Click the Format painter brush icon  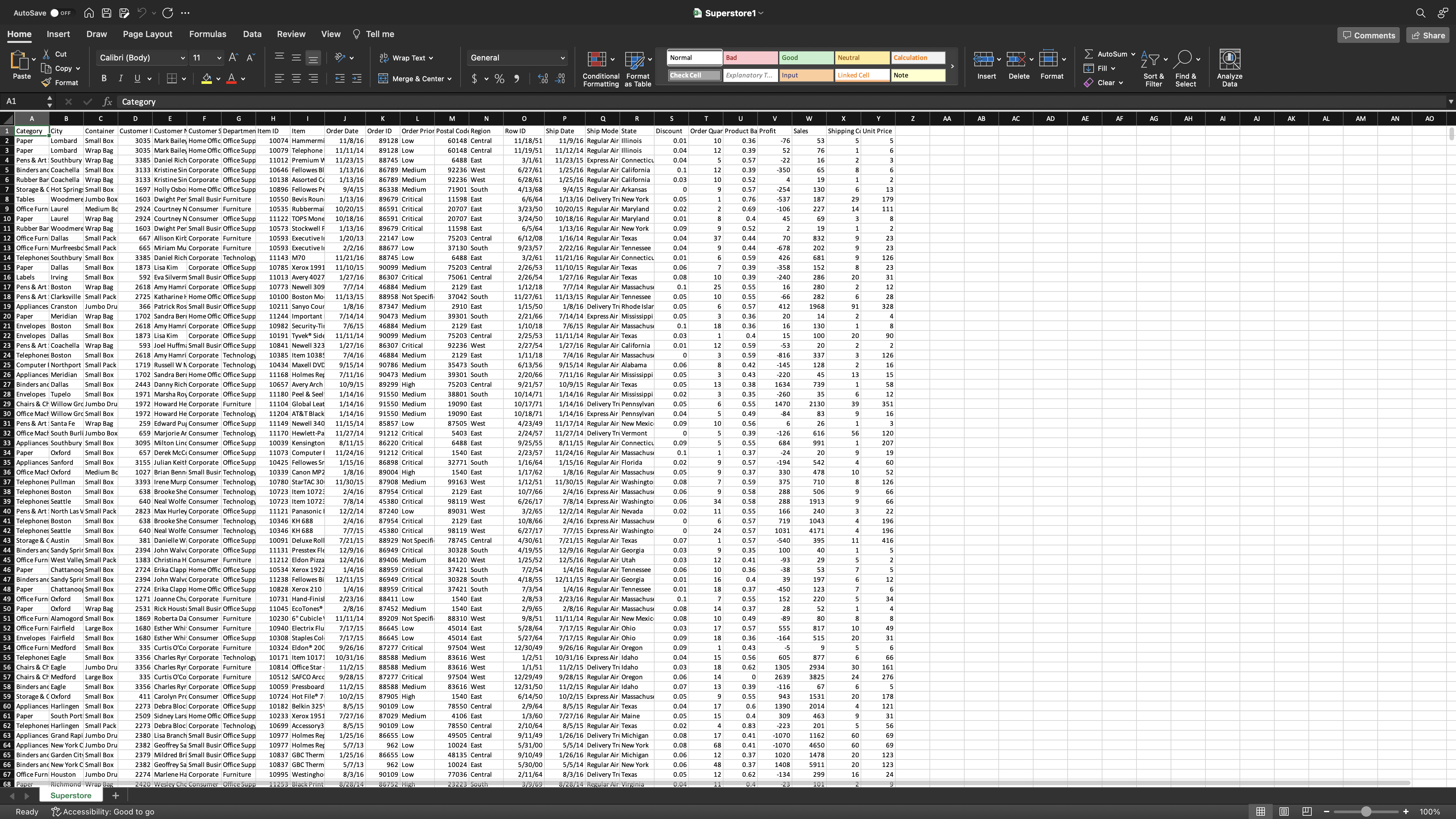point(46,83)
